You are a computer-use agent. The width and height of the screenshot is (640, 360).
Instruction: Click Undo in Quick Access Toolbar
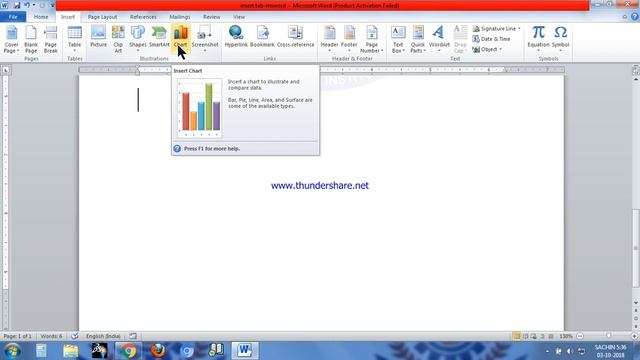point(27,5)
